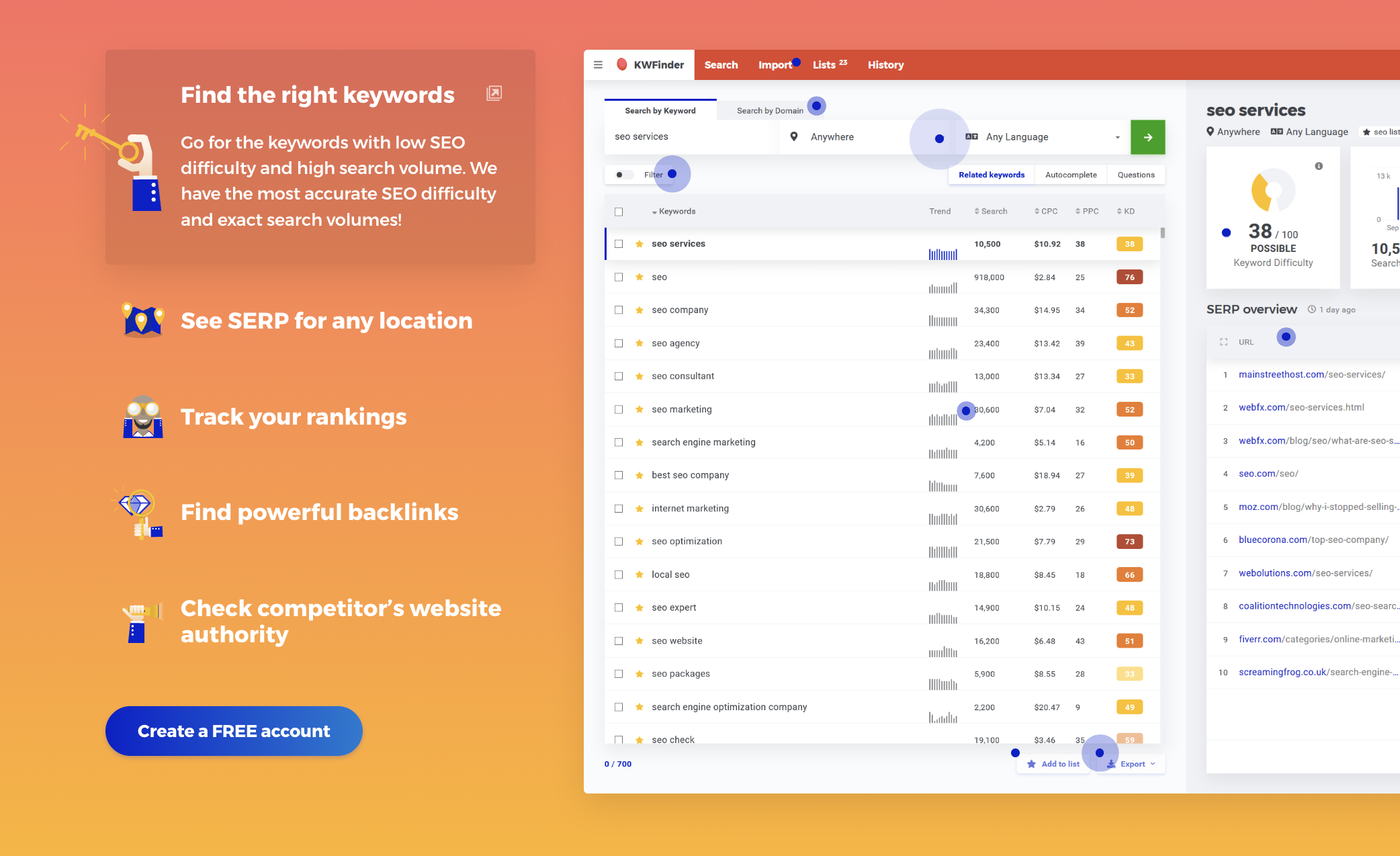Image resolution: width=1400 pixels, height=856 pixels.
Task: Click KD badge 73 for 'seo optimization'
Action: tap(1129, 542)
